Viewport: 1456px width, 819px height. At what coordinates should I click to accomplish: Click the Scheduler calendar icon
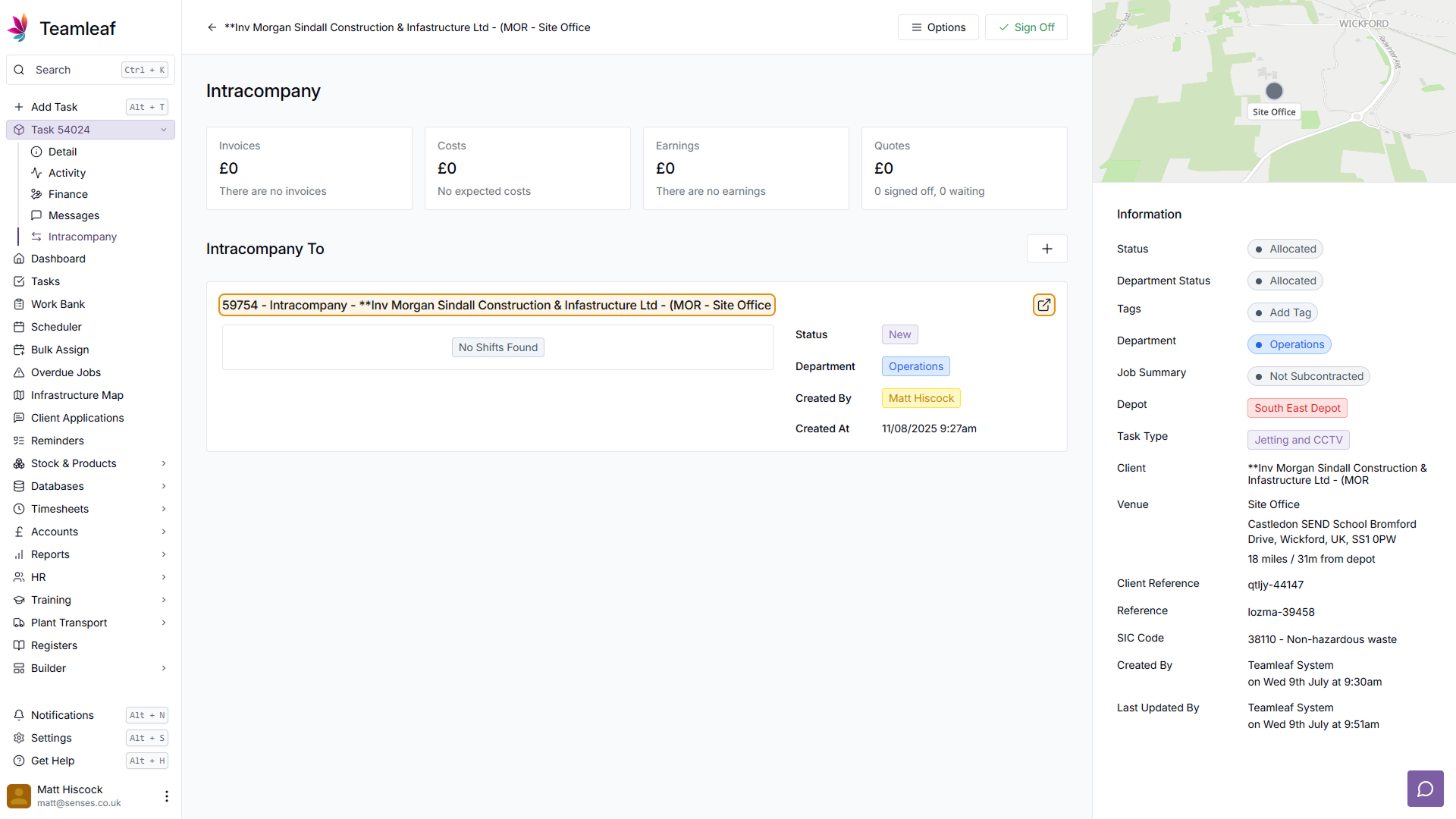pyautogui.click(x=19, y=327)
